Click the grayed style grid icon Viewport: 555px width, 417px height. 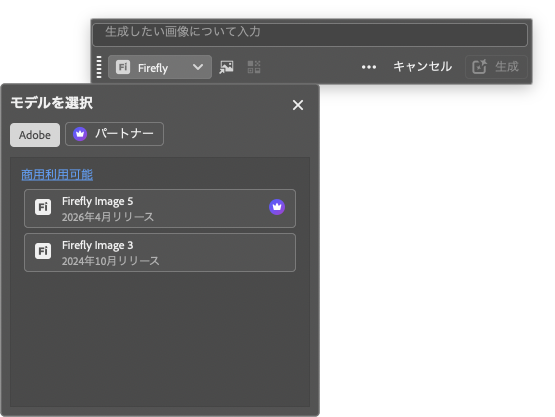click(x=254, y=67)
